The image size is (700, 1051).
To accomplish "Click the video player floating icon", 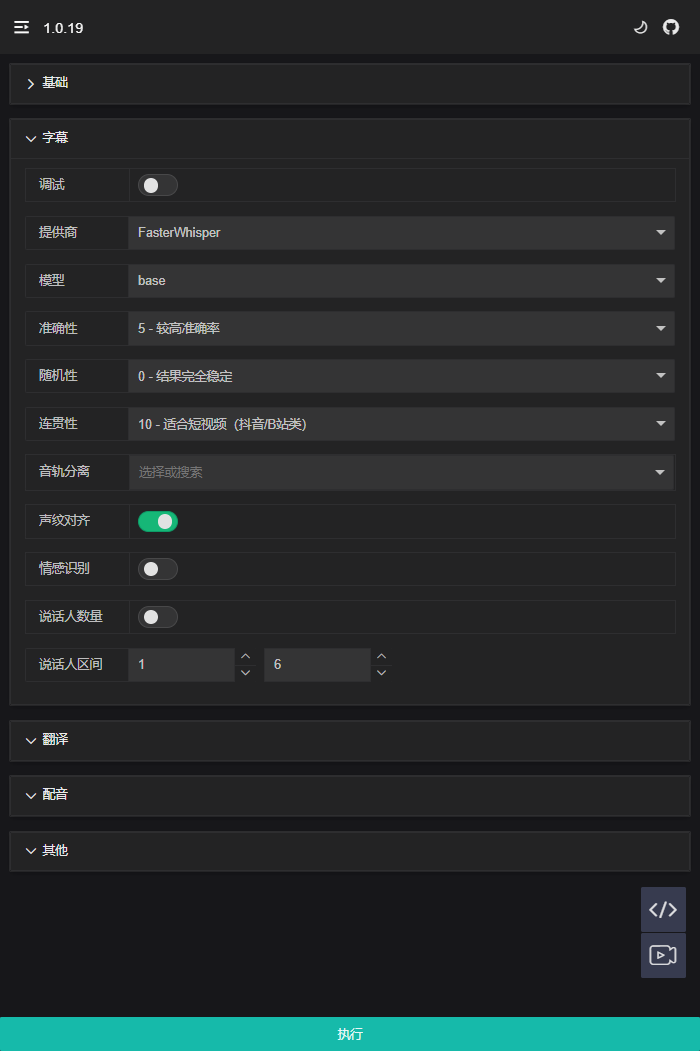I will [663, 955].
